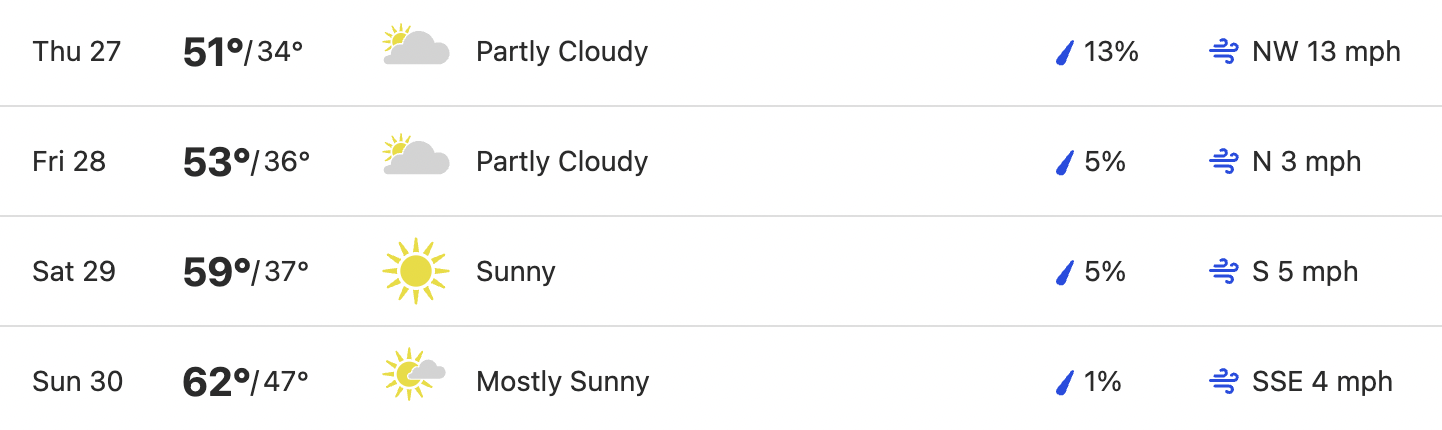The width and height of the screenshot is (1442, 430).
Task: Click the wind icon next to SSE 4 mph
Action: tap(1224, 382)
